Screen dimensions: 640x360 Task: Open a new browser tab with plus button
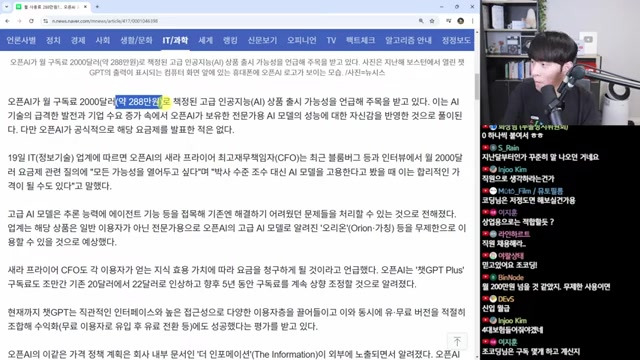tap(97, 7)
